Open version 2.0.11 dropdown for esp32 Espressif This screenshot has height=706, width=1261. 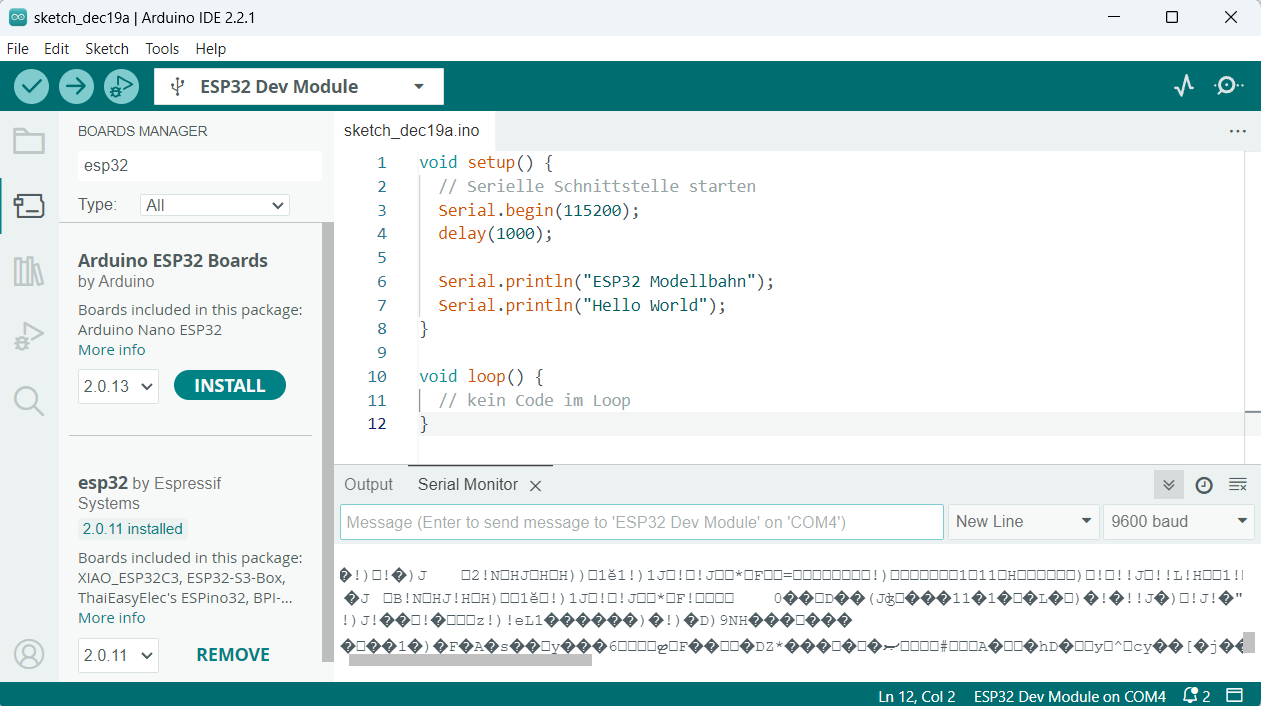pos(118,655)
